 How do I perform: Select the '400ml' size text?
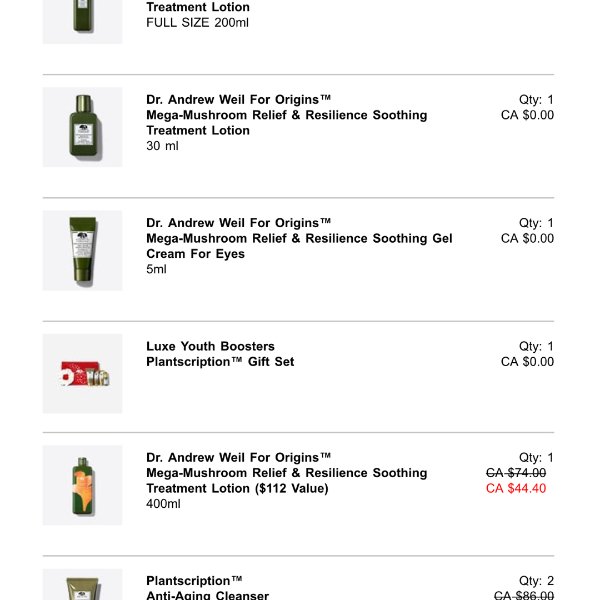coord(164,504)
